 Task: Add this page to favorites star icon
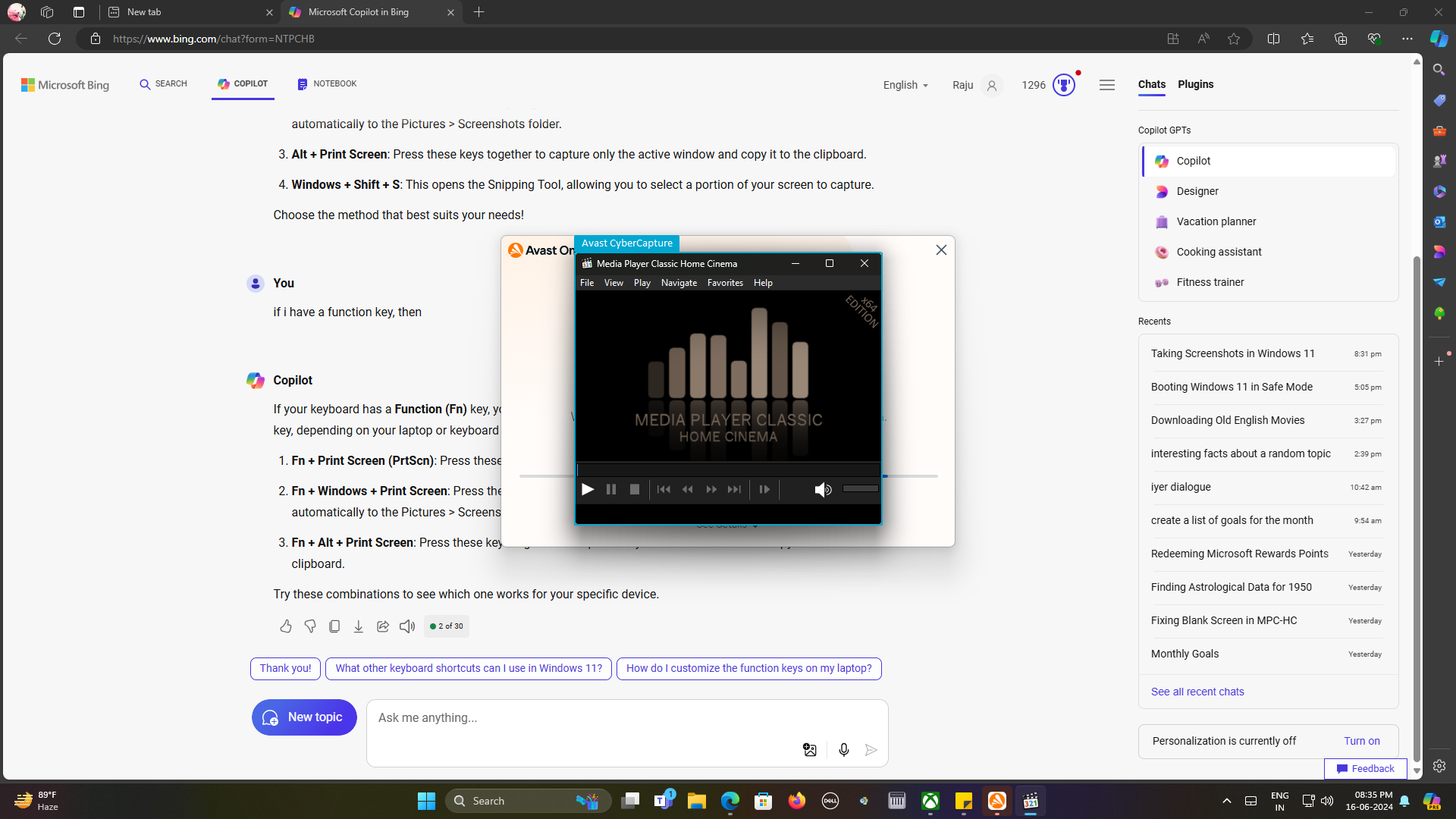coord(1234,39)
